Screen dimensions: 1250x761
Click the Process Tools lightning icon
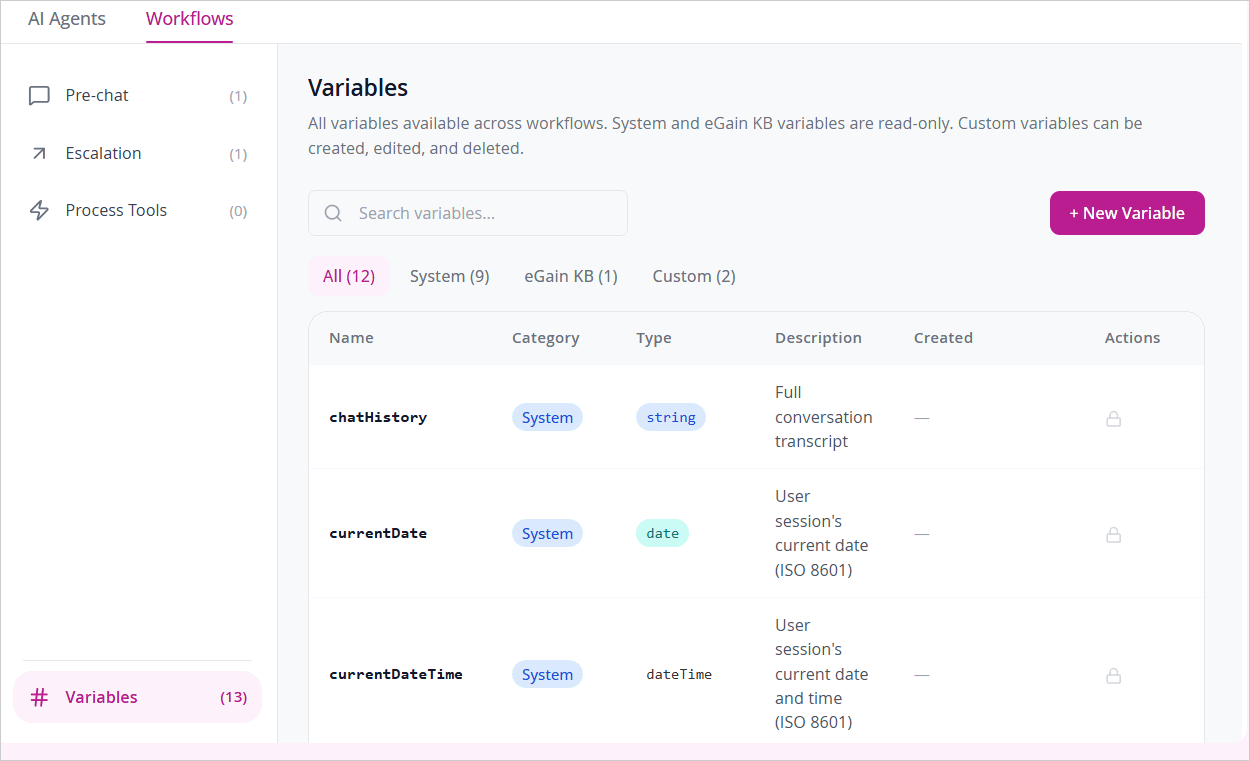pos(39,210)
